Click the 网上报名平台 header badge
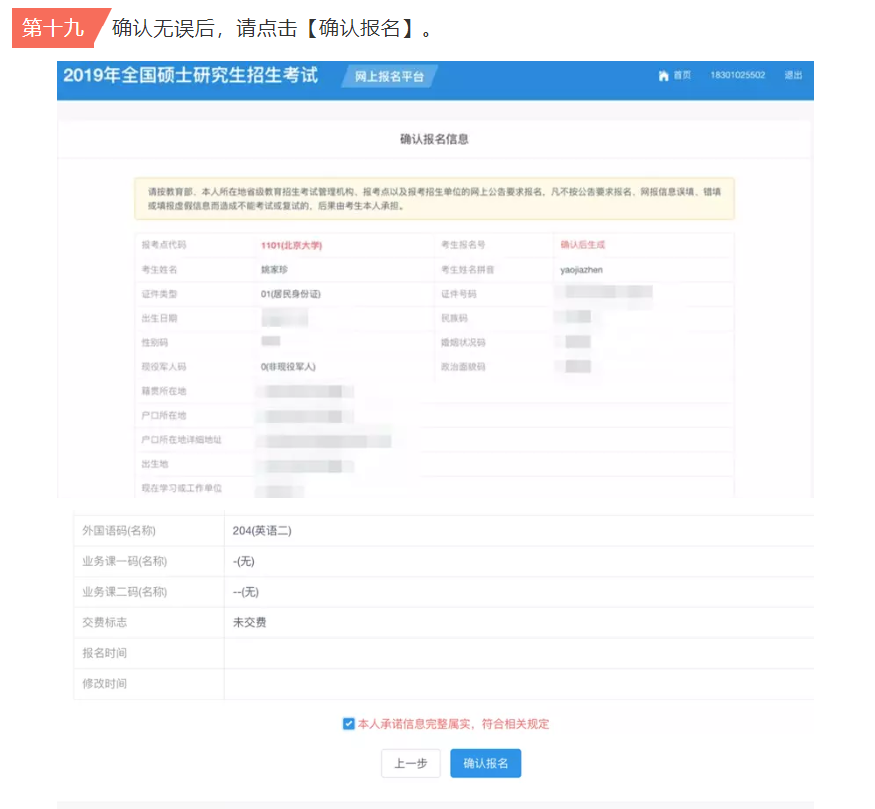 [x=389, y=77]
